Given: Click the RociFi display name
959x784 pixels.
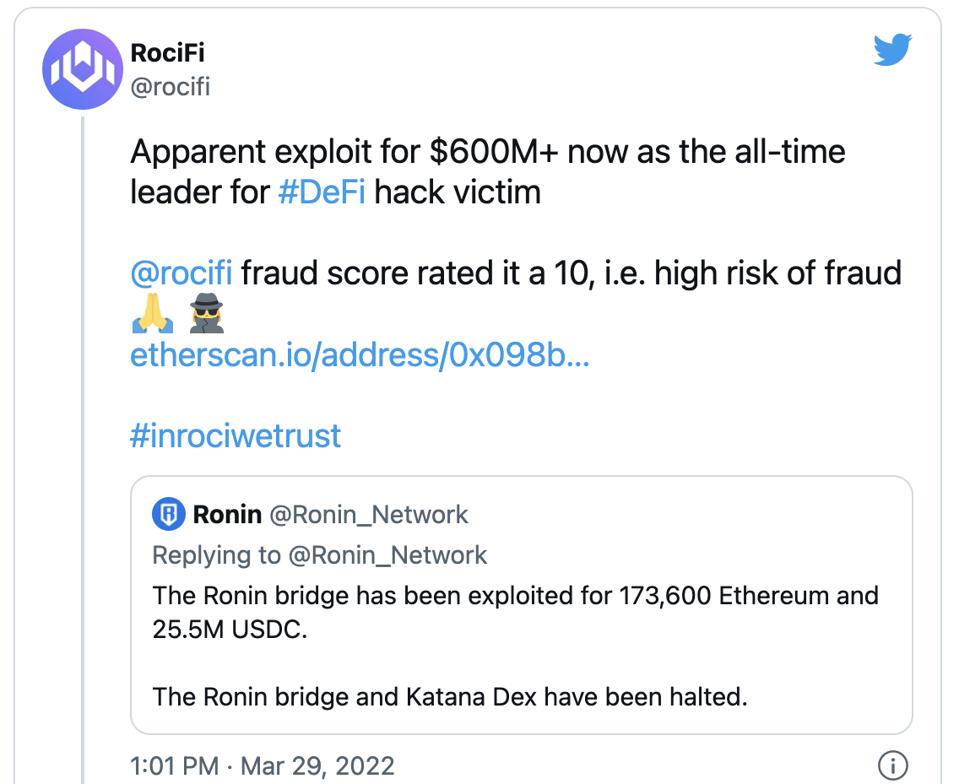Looking at the screenshot, I should tap(168, 51).
